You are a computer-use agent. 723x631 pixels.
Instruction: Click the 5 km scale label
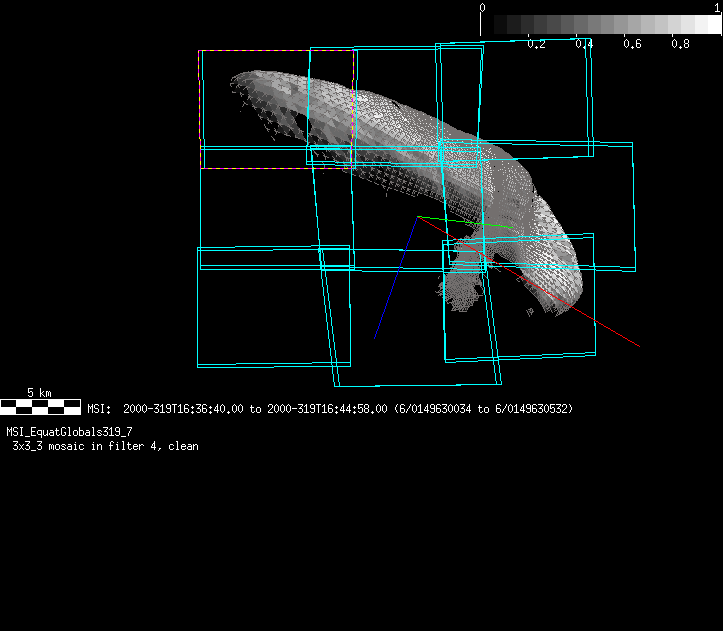(38, 392)
